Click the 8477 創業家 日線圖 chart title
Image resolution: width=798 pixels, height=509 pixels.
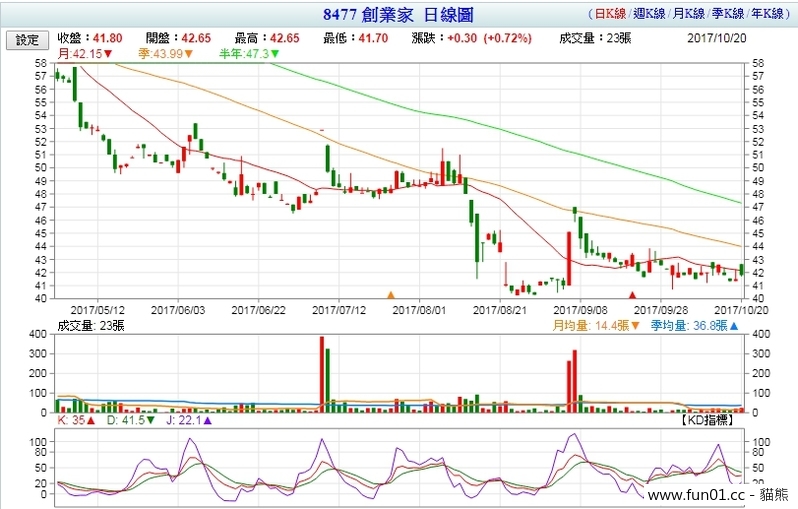pos(397,16)
